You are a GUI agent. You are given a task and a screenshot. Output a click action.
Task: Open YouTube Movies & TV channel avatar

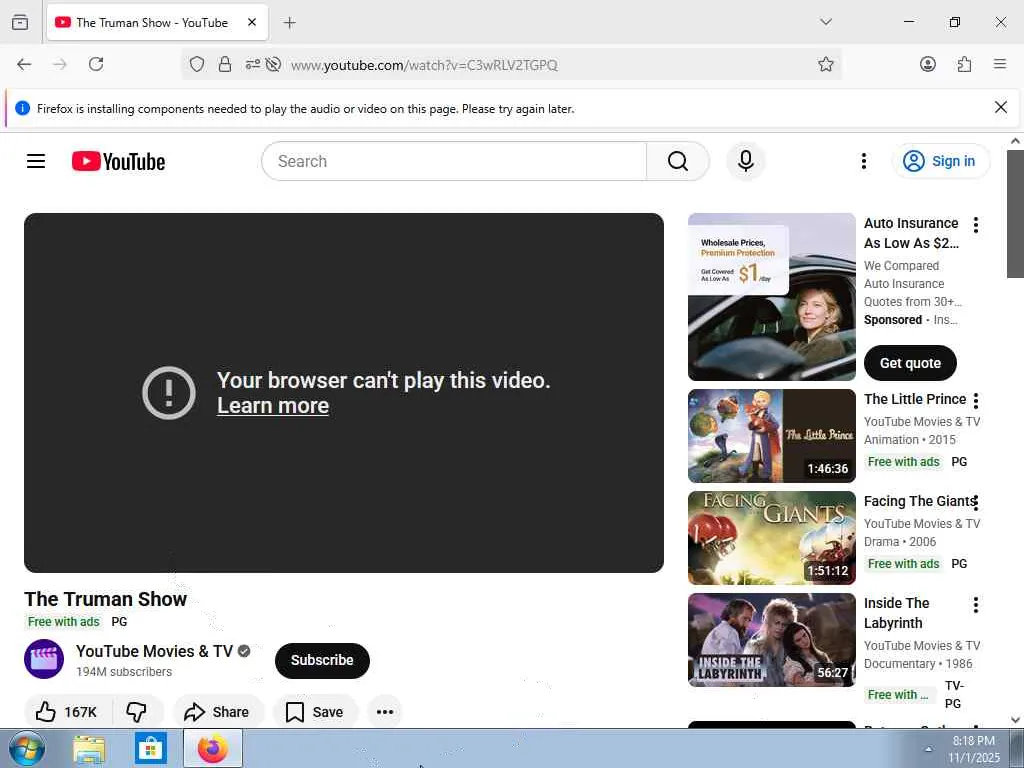pyautogui.click(x=44, y=659)
